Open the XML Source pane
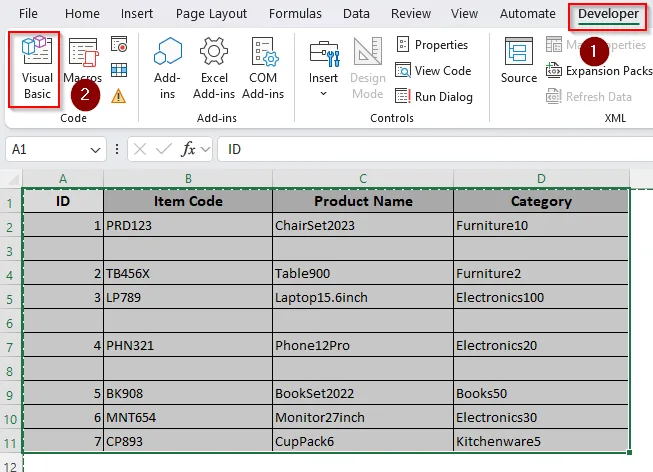The height and width of the screenshot is (472, 653). pyautogui.click(x=518, y=61)
